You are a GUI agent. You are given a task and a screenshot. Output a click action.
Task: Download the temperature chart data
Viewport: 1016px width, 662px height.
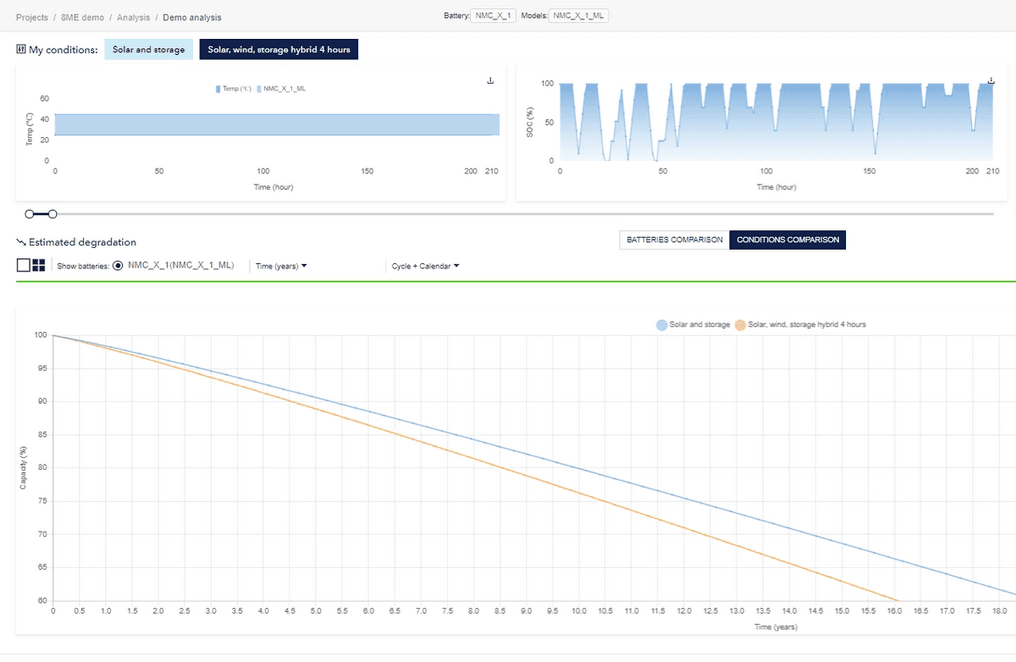(489, 80)
